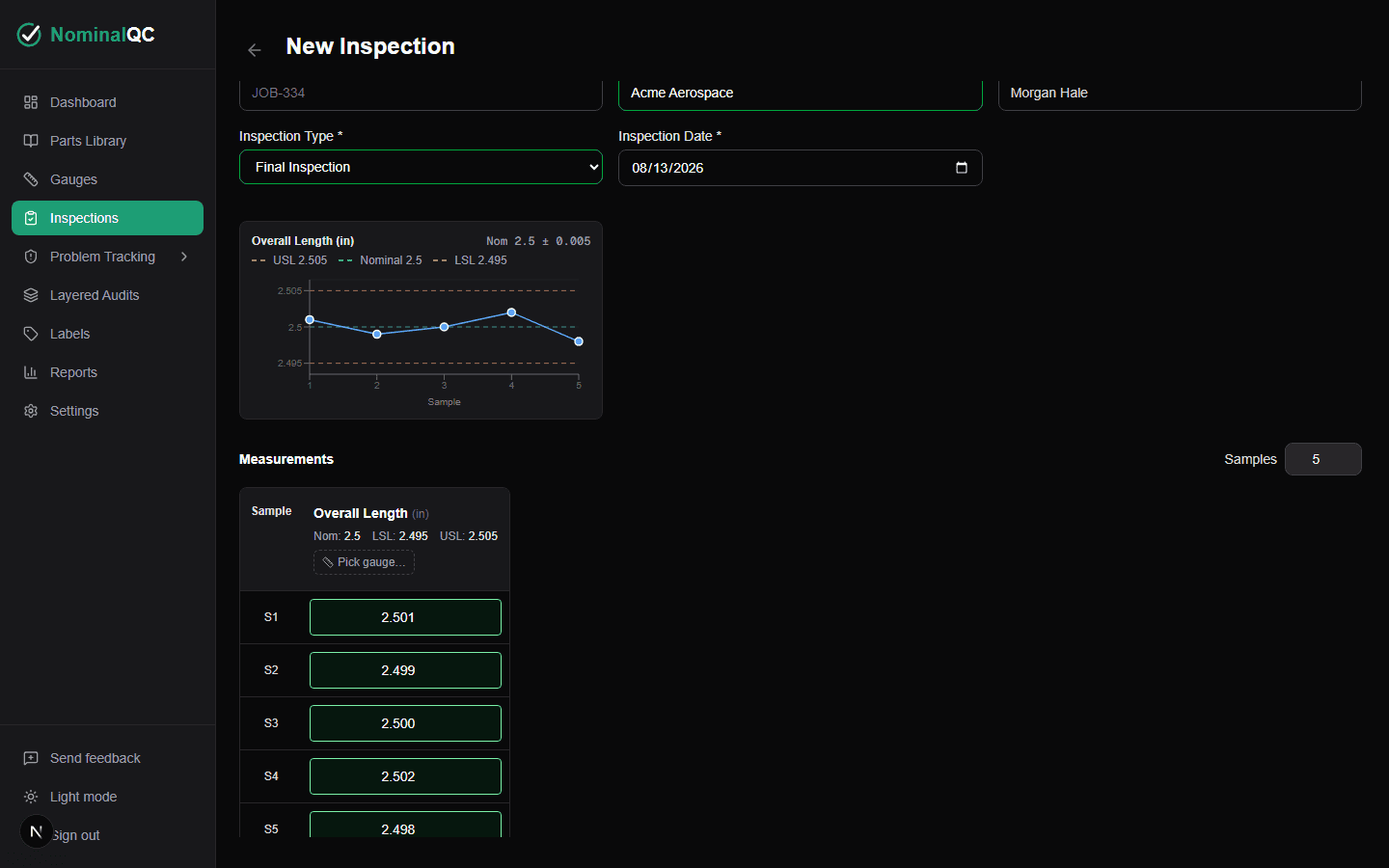The height and width of the screenshot is (868, 1389).
Task: Click the Dashboard grid icon
Action: tap(31, 102)
